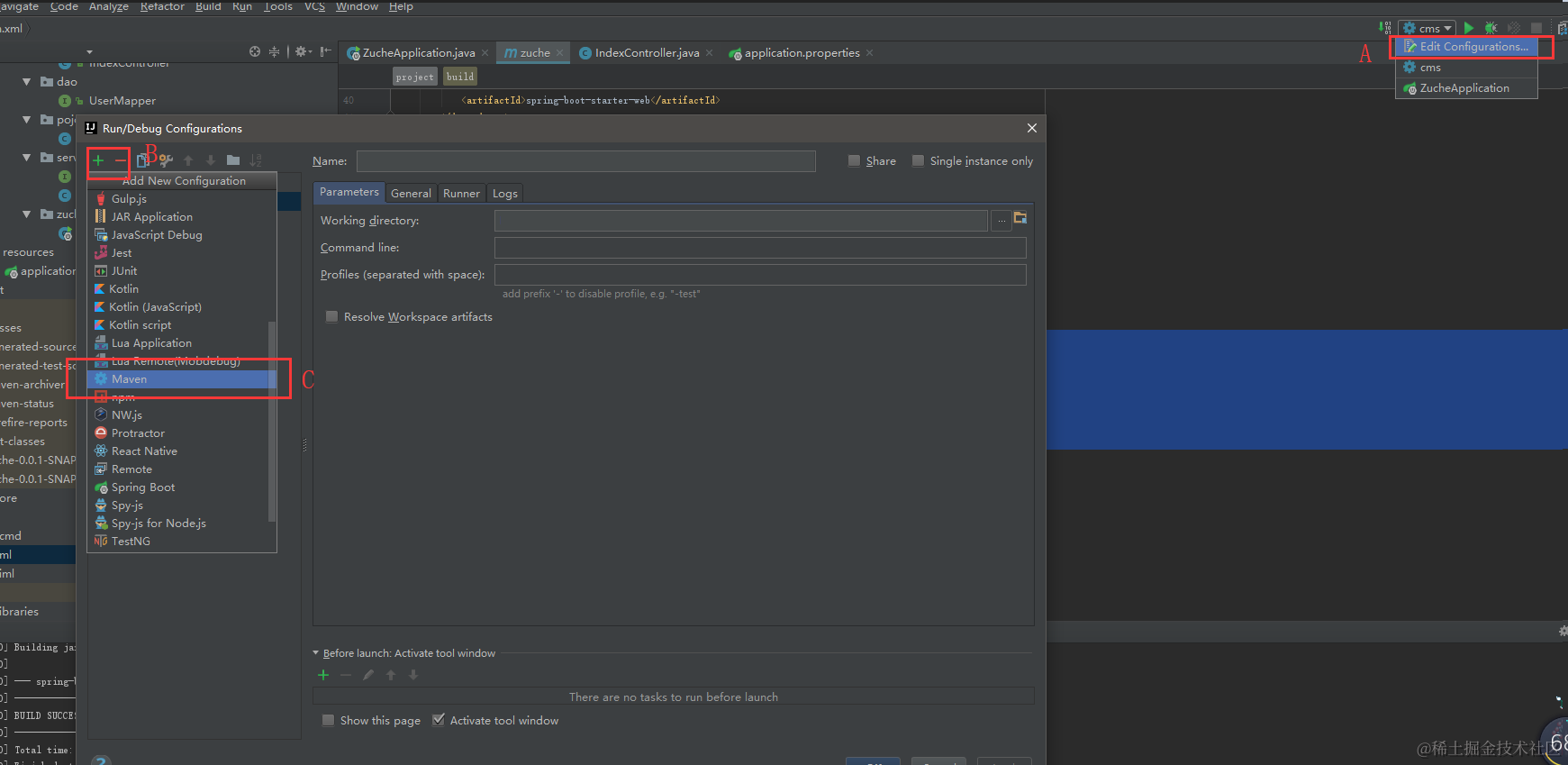
Task: Click the Scroll from Source target icon
Action: click(255, 51)
